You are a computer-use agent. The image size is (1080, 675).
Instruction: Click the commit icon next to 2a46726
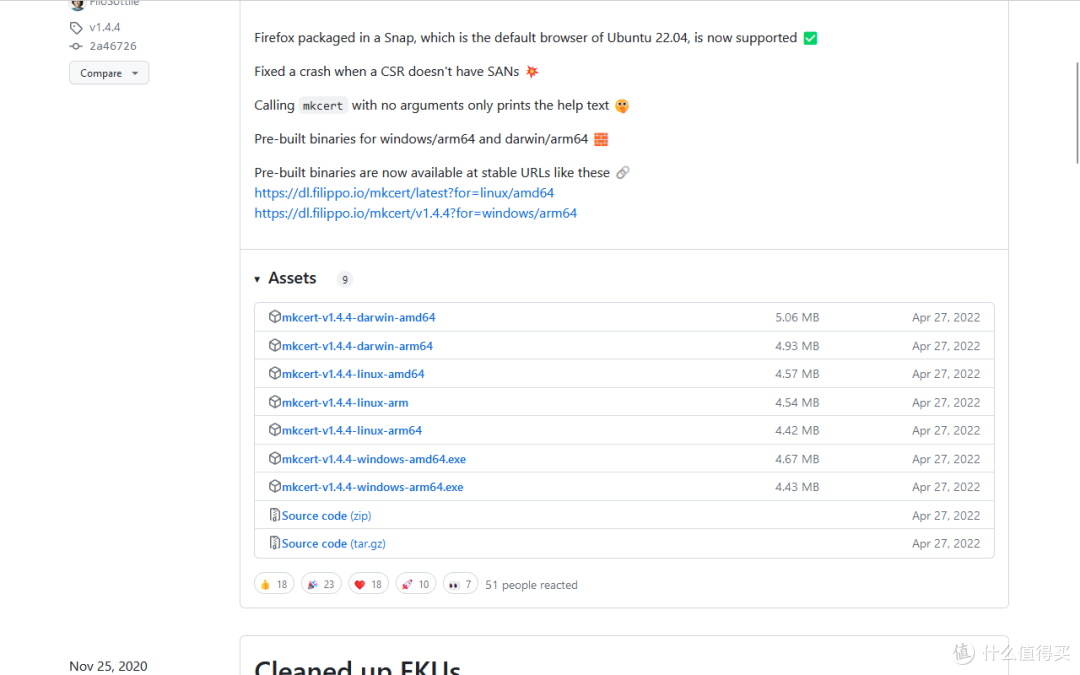(76, 46)
